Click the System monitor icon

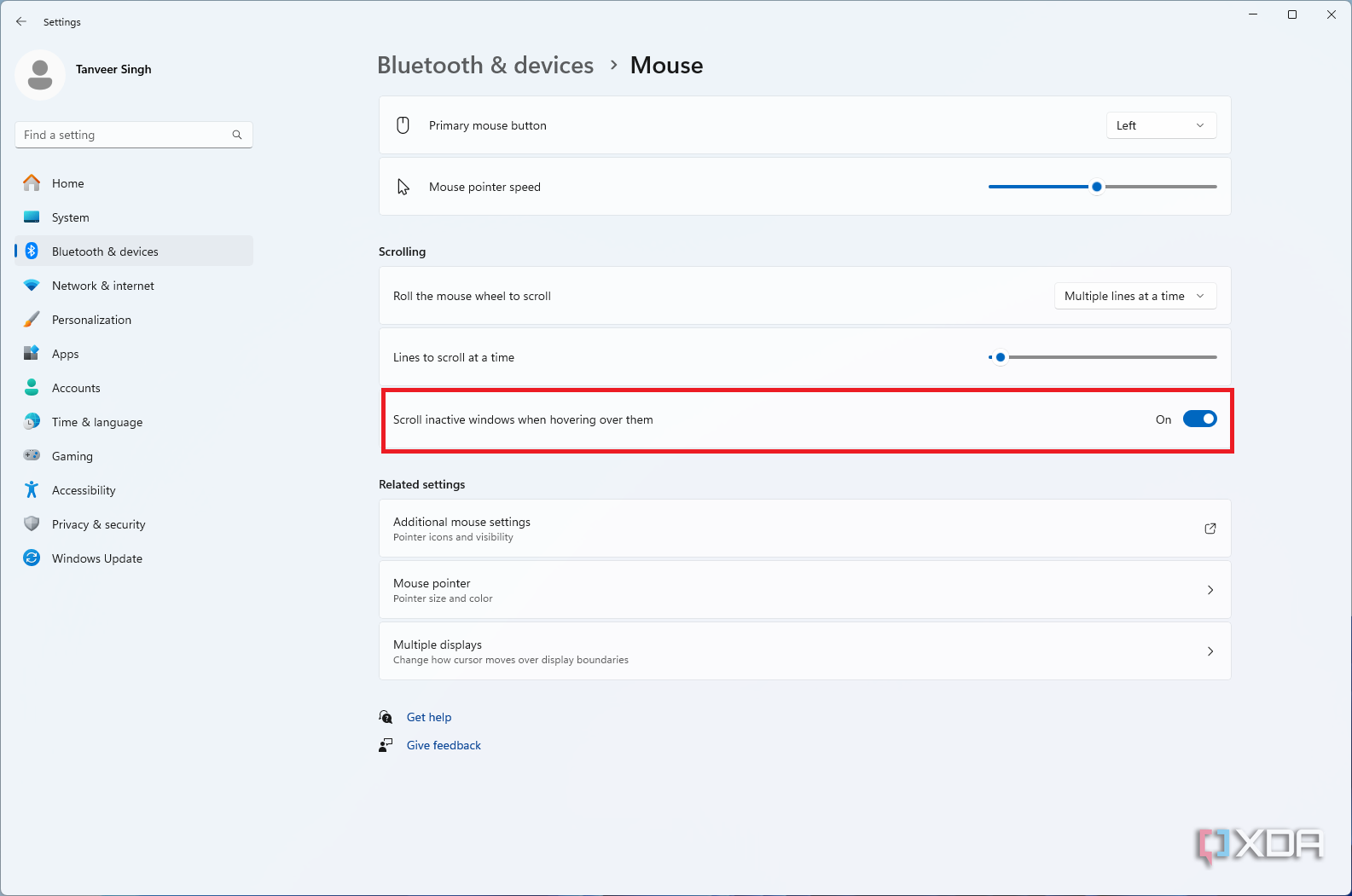click(32, 217)
